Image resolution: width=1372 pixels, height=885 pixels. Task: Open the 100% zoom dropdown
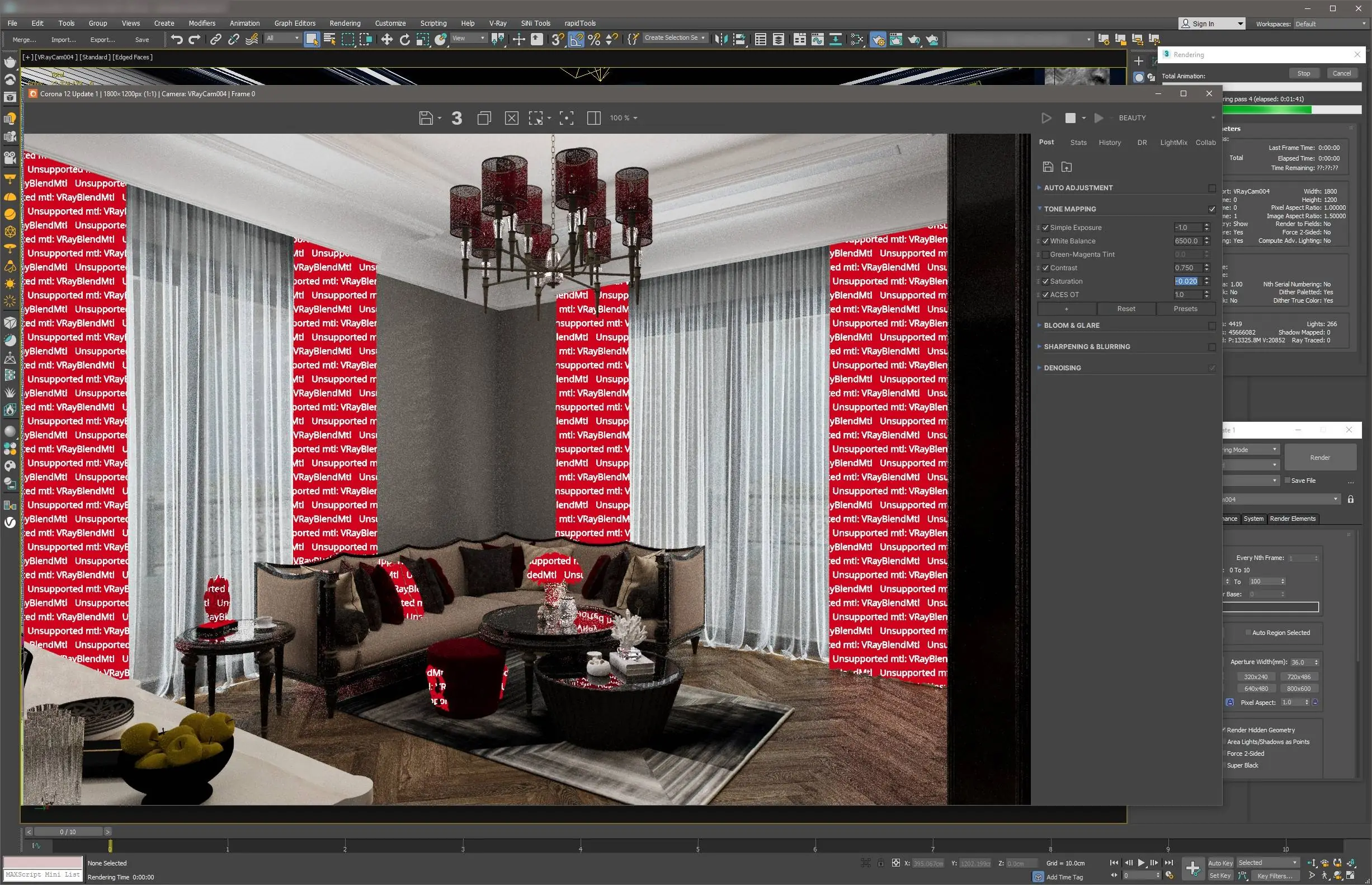pyautogui.click(x=624, y=118)
